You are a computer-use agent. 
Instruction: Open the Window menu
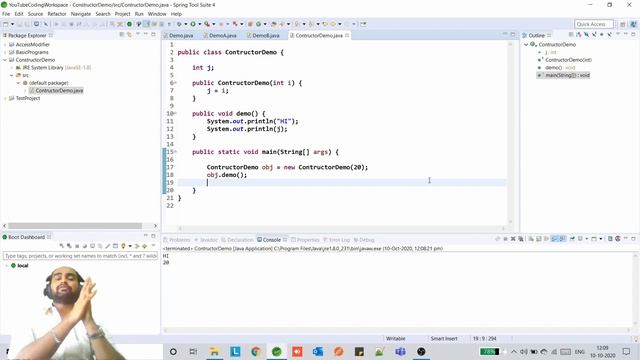click(x=157, y=14)
